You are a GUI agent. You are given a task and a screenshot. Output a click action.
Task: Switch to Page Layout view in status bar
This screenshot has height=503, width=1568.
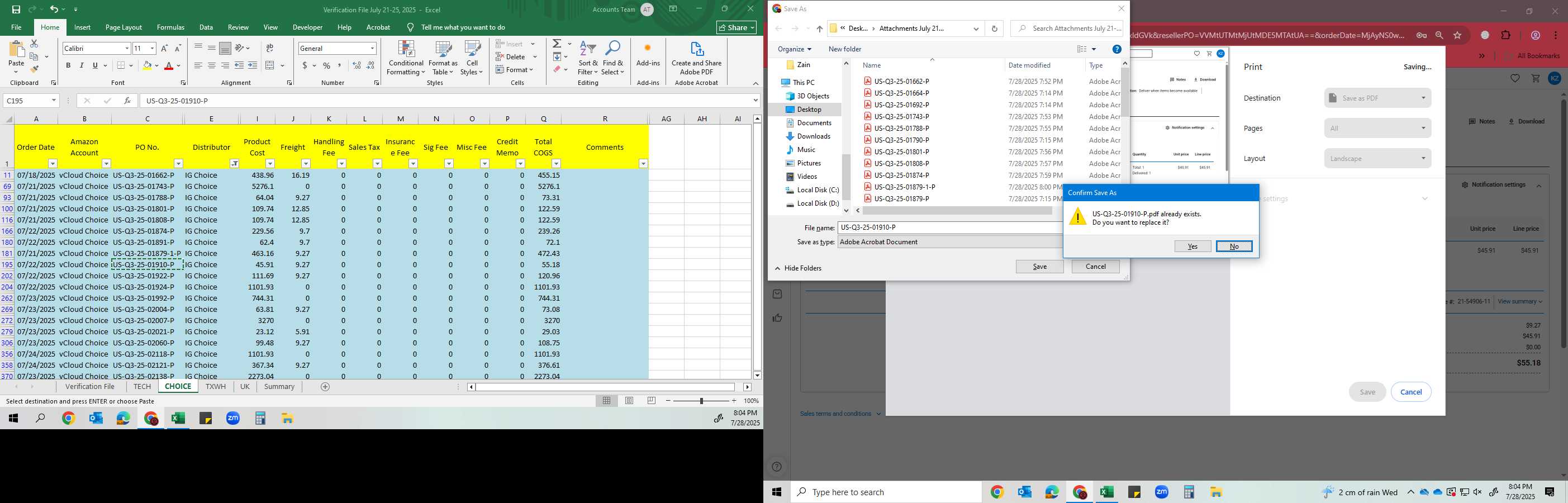629,401
